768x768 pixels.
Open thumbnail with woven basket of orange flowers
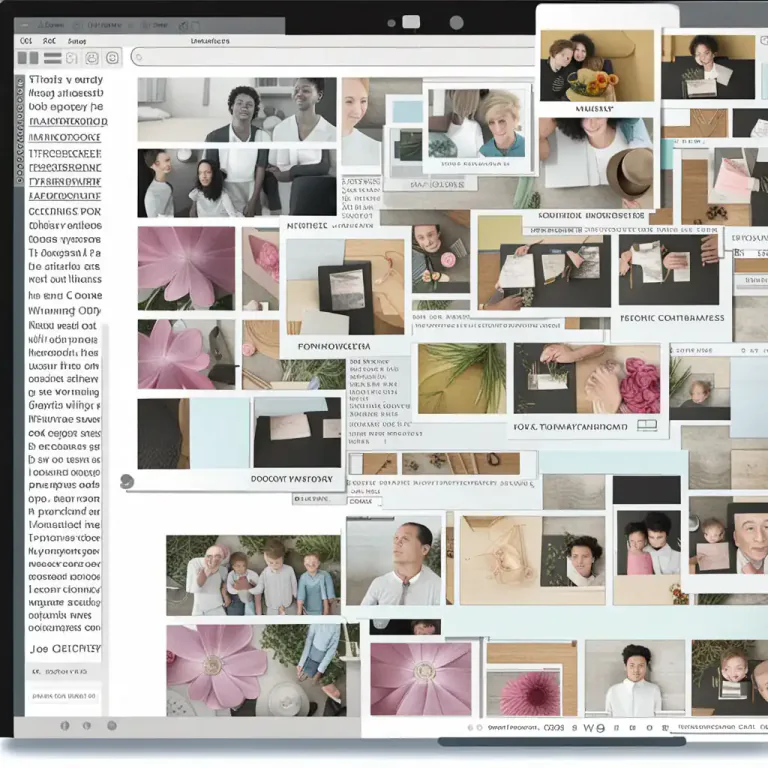pyautogui.click(x=597, y=66)
